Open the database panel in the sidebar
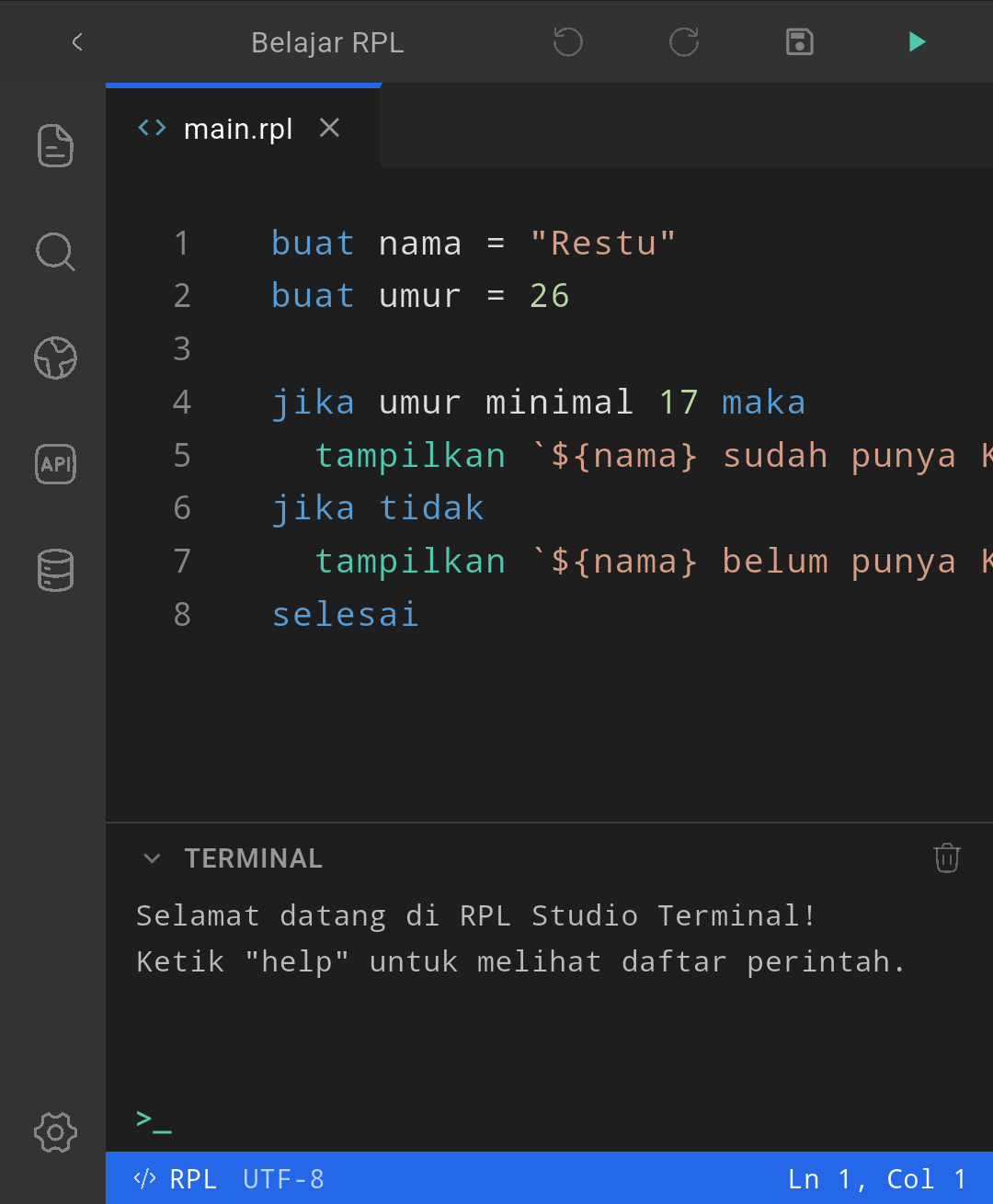Viewport: 993px width, 1204px height. (x=55, y=571)
